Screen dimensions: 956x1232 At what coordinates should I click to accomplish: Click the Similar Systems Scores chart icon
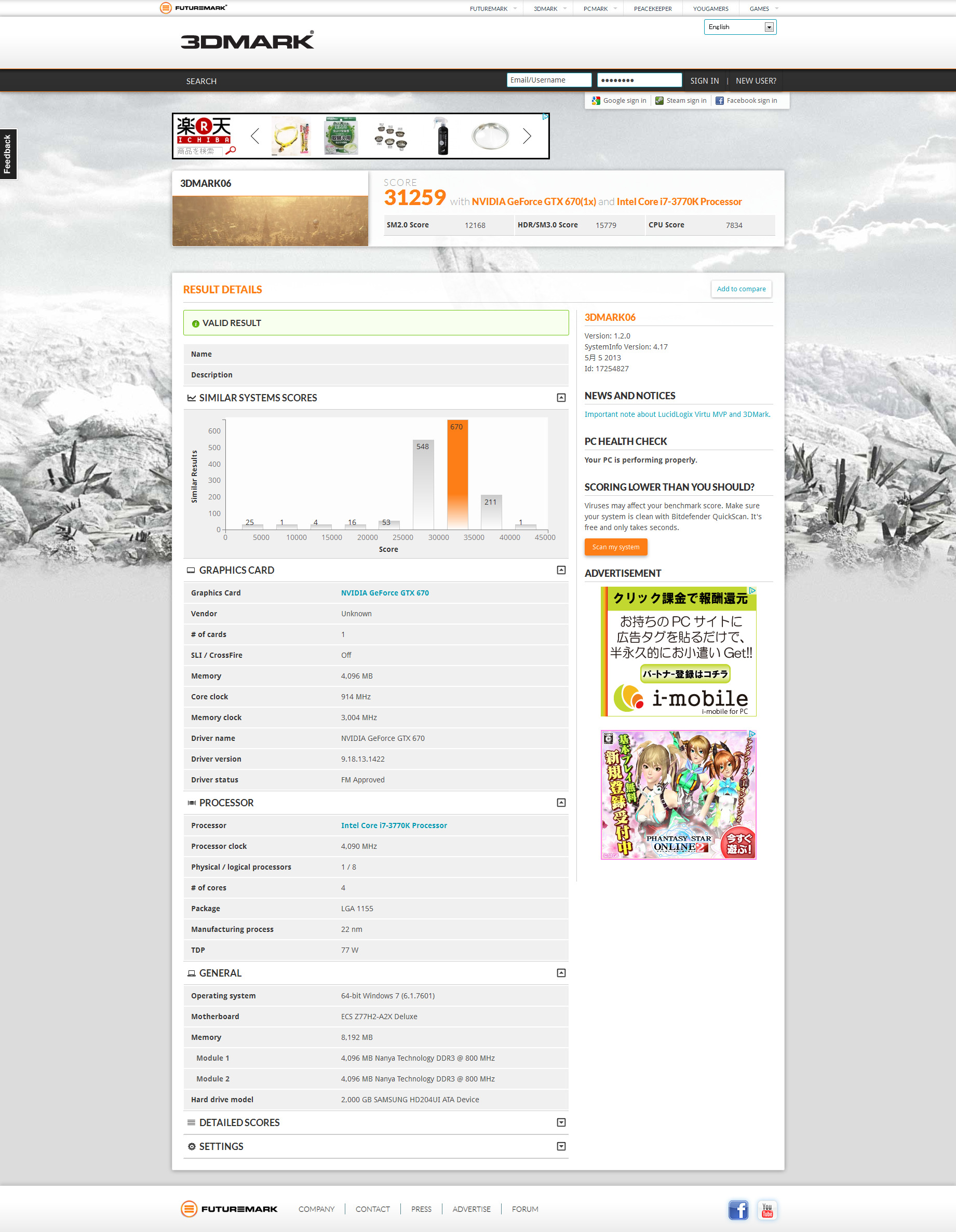coord(191,398)
